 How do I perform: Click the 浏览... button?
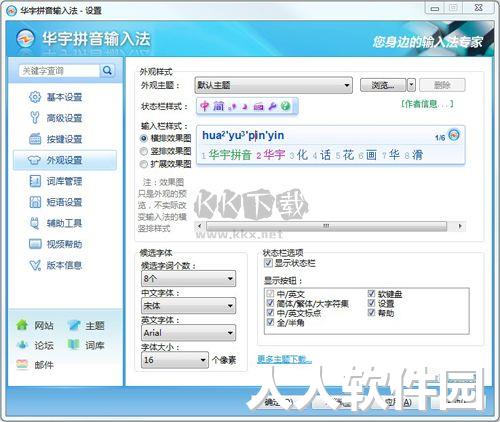coord(383,85)
